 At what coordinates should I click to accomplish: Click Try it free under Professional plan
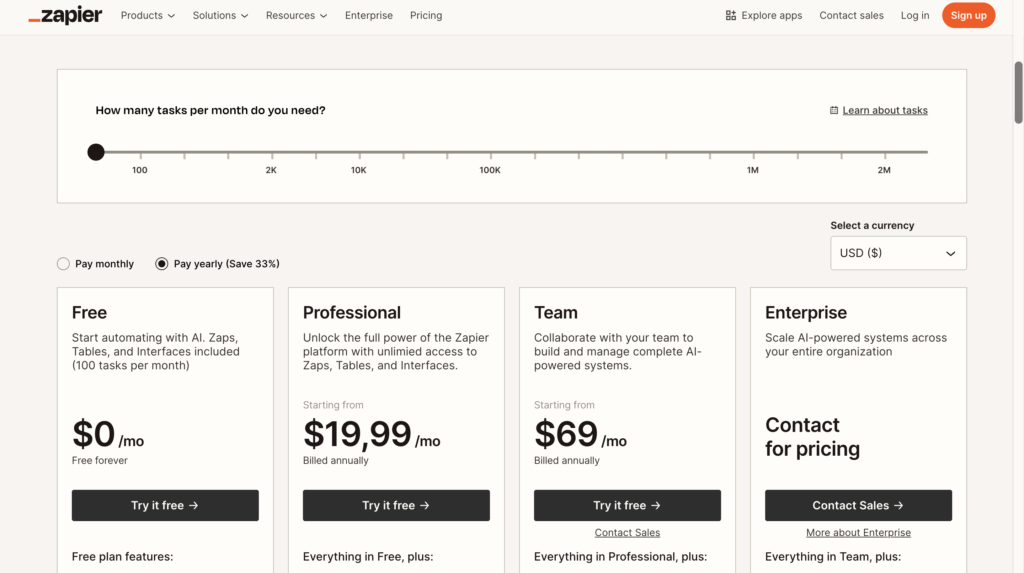tap(396, 506)
